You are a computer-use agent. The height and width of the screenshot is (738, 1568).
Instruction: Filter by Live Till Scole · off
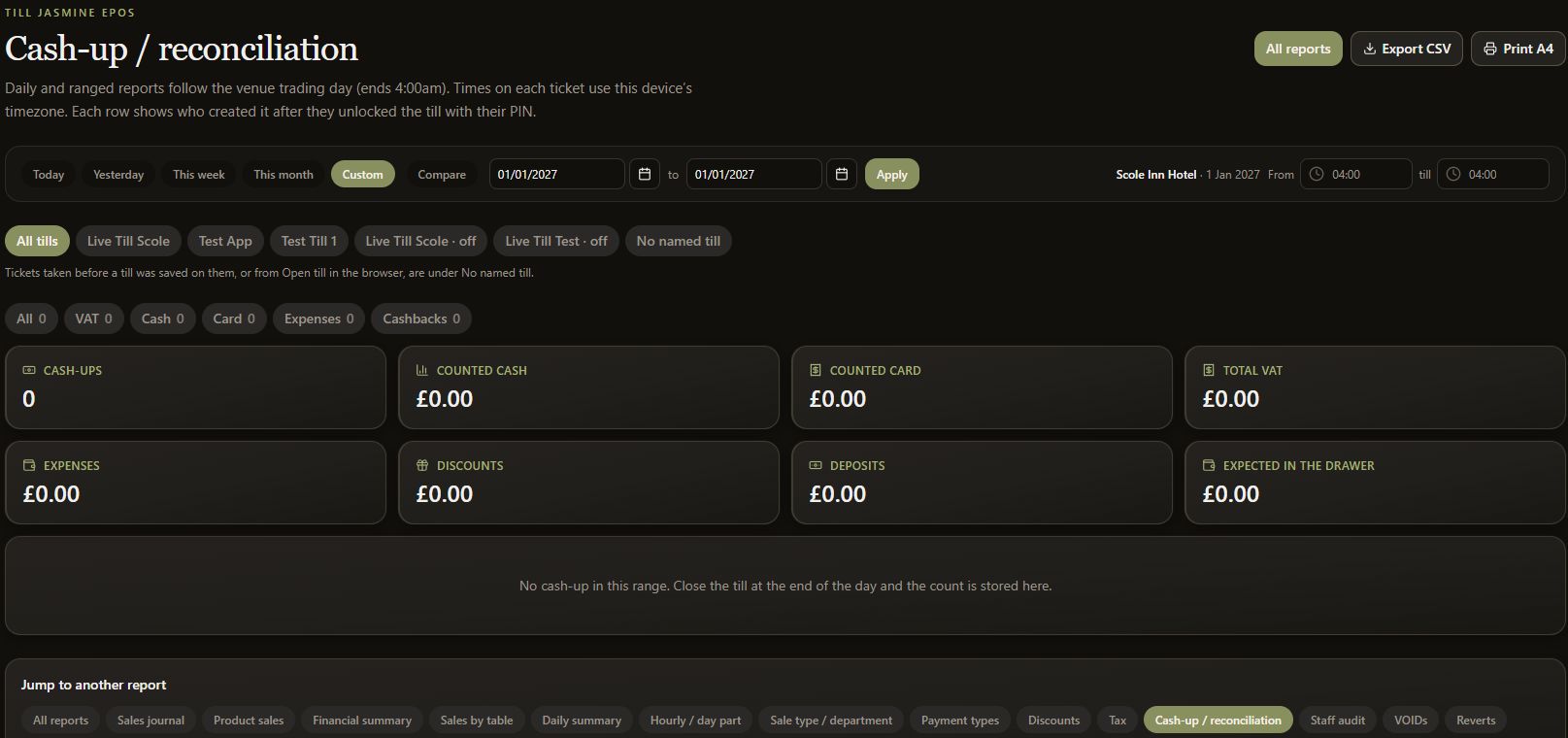(x=421, y=241)
